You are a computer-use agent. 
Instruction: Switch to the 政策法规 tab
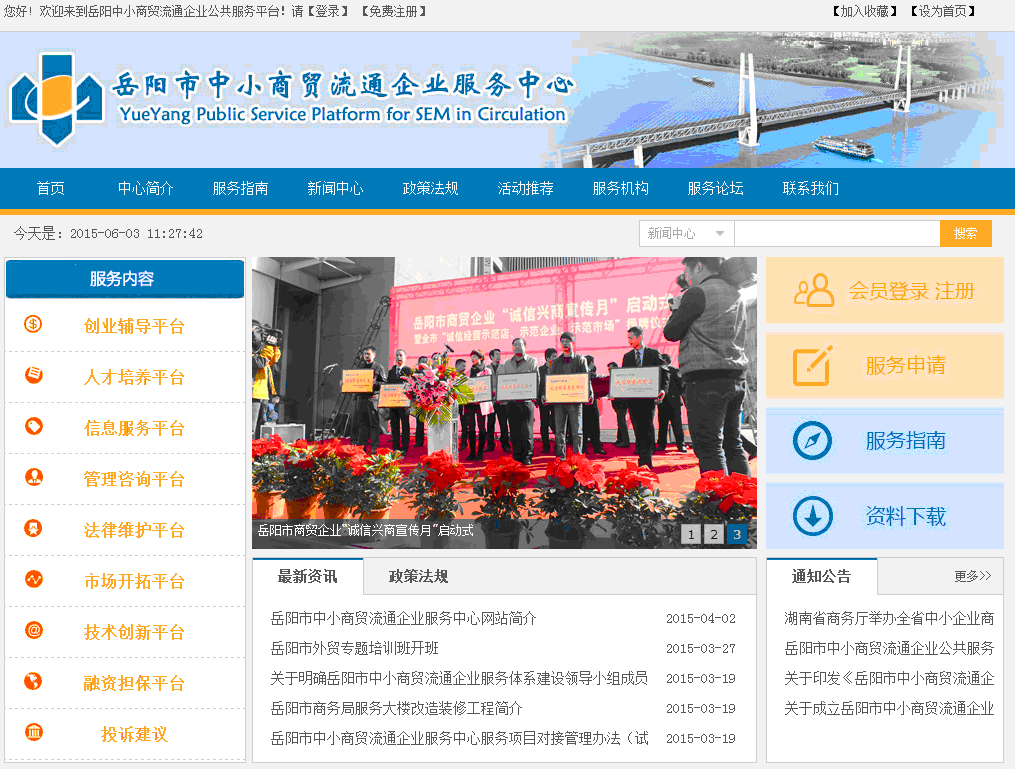pos(418,576)
